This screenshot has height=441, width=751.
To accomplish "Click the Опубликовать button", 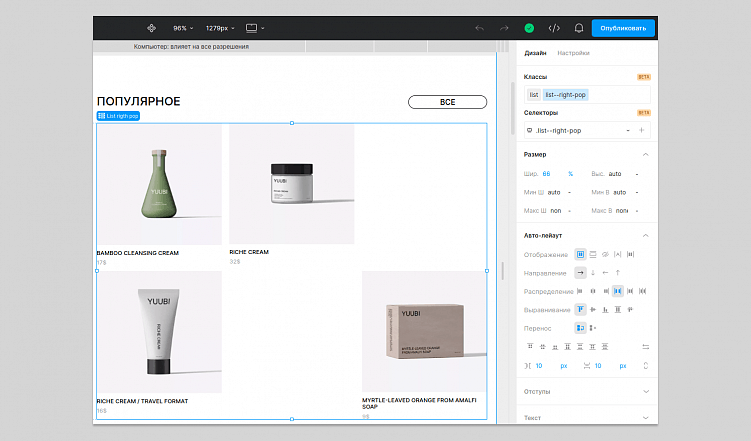I will (623, 28).
